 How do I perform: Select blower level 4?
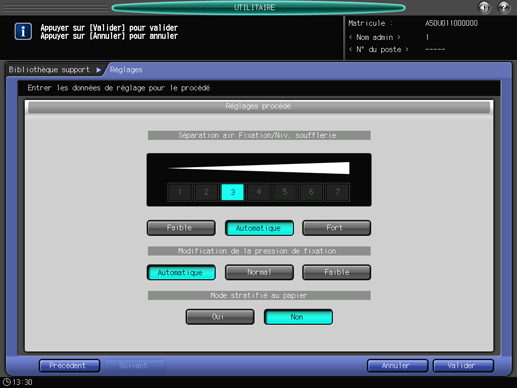click(259, 192)
